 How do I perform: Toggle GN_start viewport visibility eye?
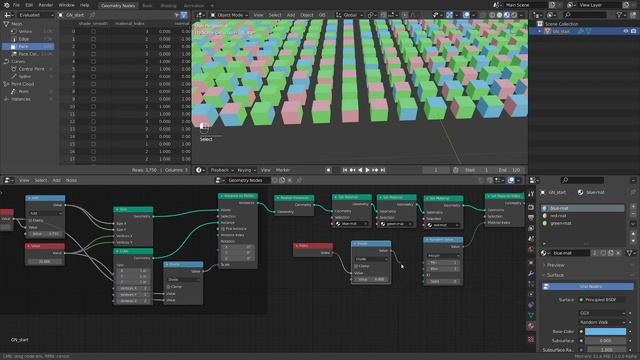(626, 31)
